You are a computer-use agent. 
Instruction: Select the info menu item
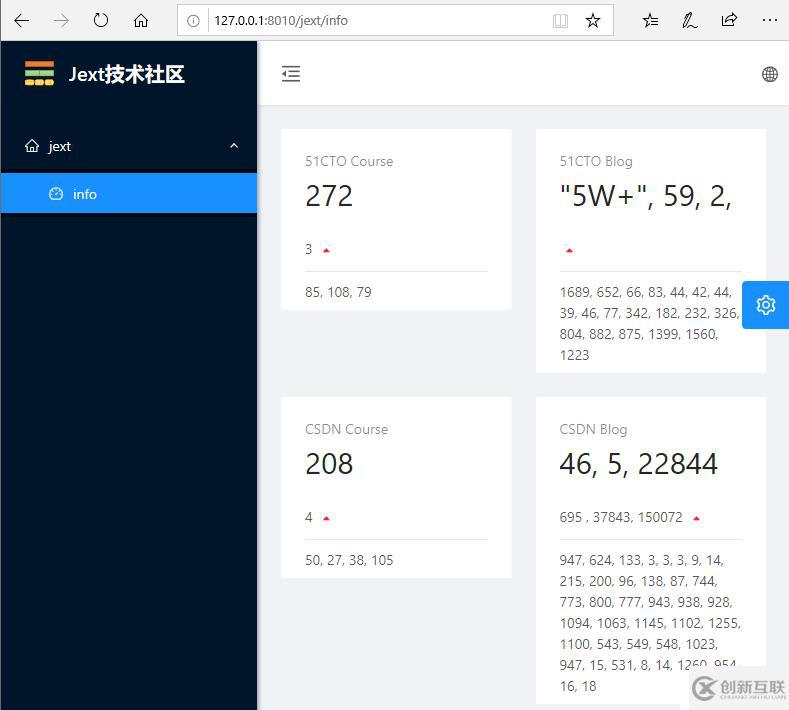[x=129, y=193]
